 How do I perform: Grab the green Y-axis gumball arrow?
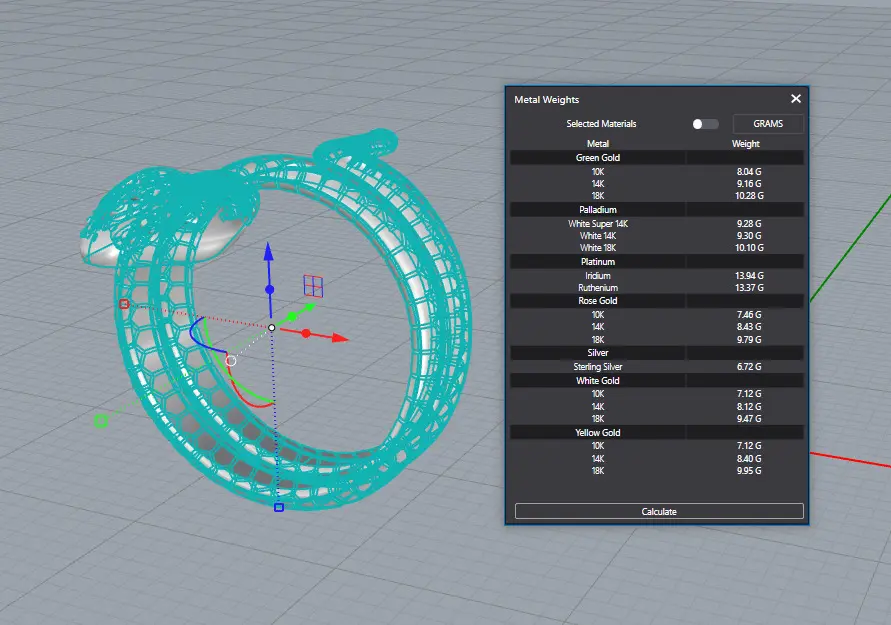(309, 307)
